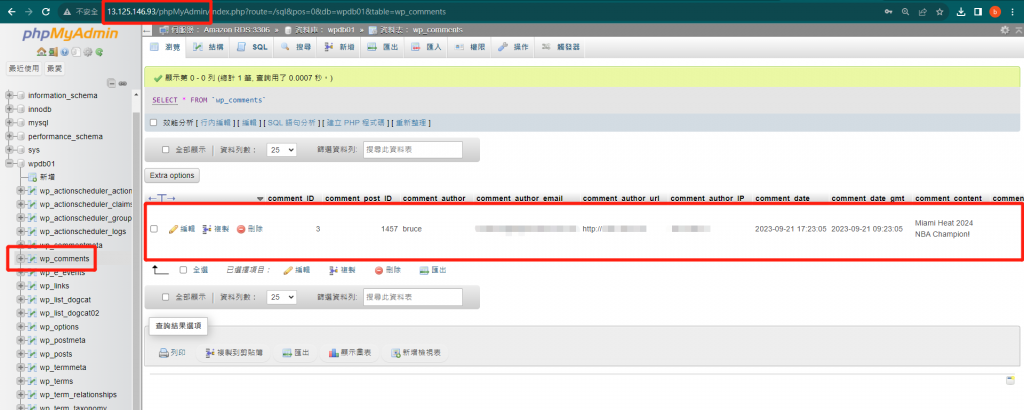This screenshot has width=1024, height=410.
Task: Share this page using share icon
Action: pos(923,12)
